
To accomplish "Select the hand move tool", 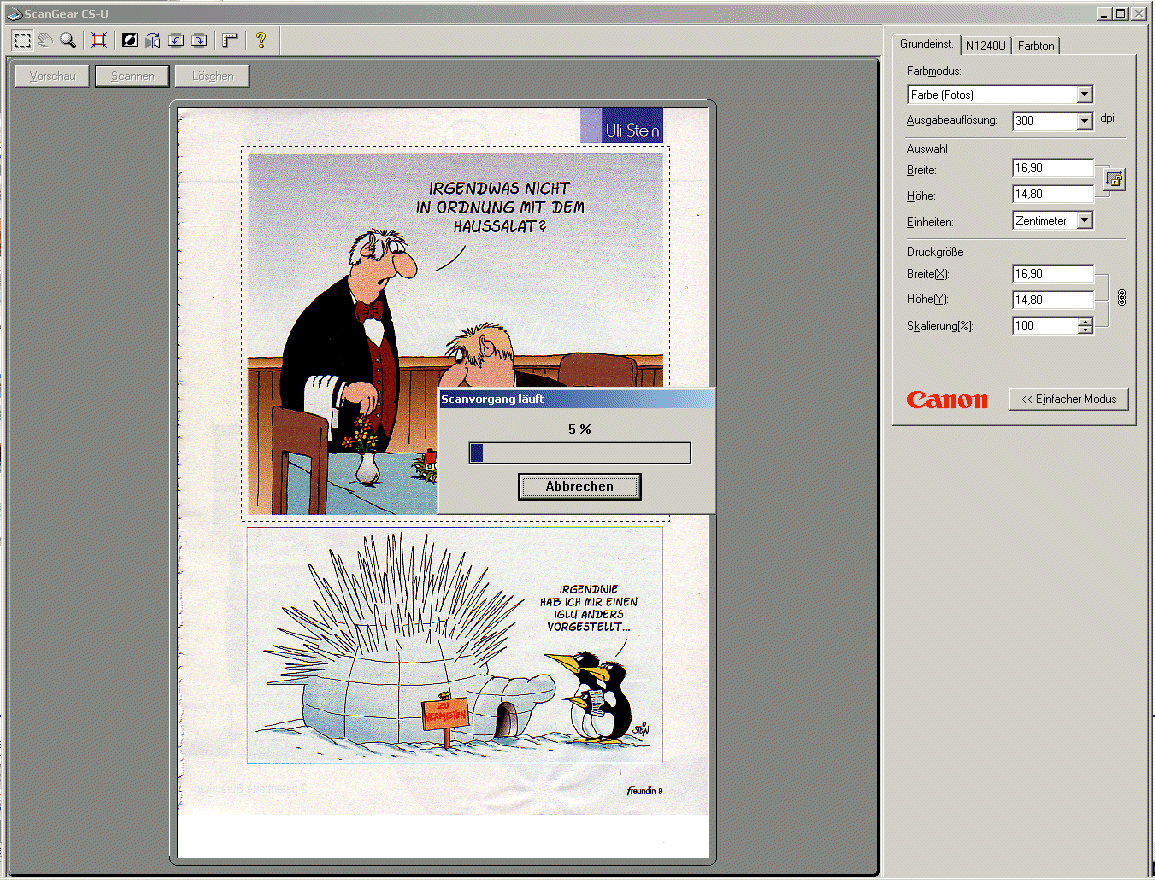I will coord(46,41).
